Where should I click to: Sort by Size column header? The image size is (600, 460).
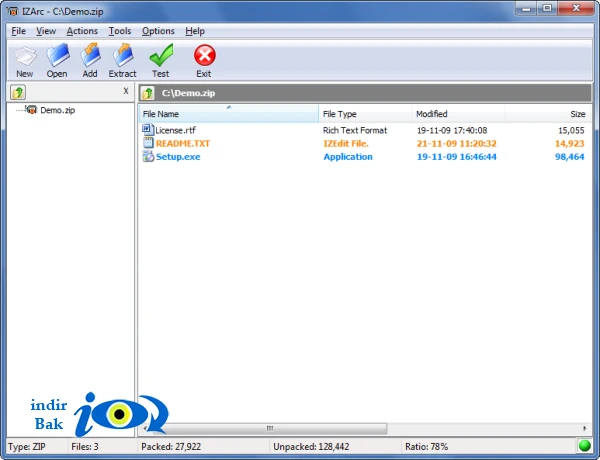pos(548,114)
